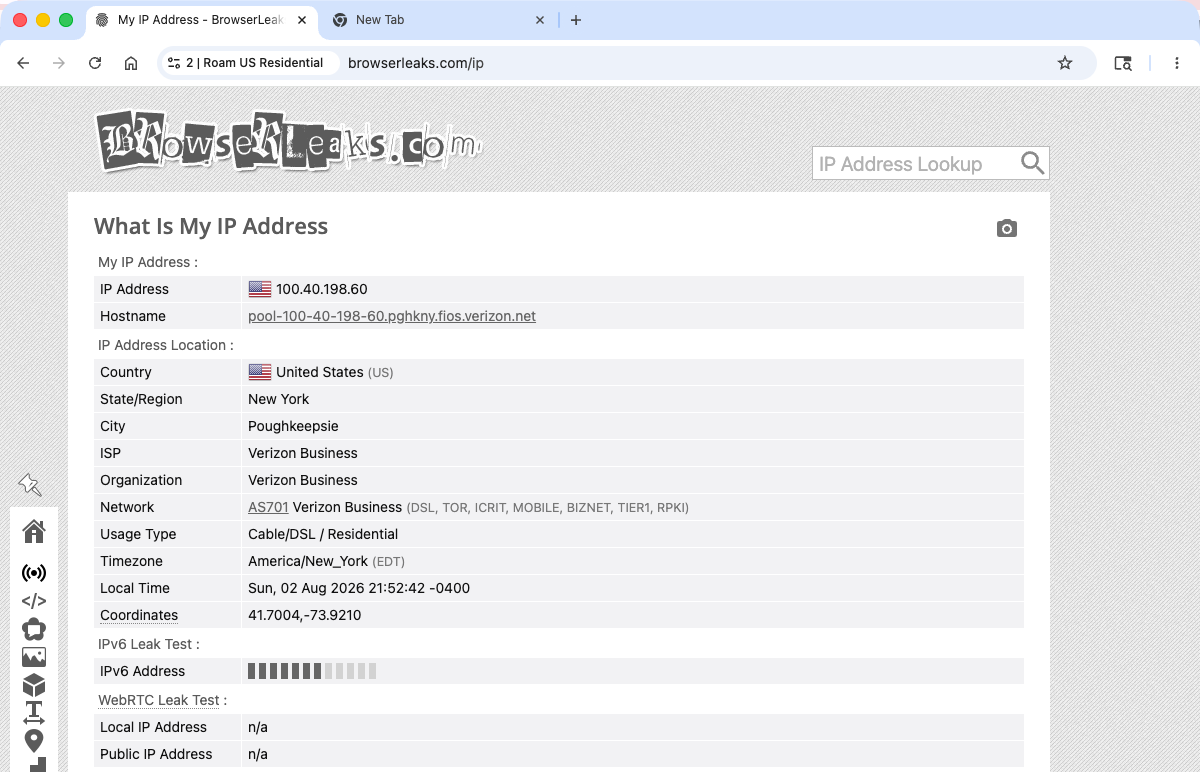Go back with the browser back arrow
1200x772 pixels.
24,63
